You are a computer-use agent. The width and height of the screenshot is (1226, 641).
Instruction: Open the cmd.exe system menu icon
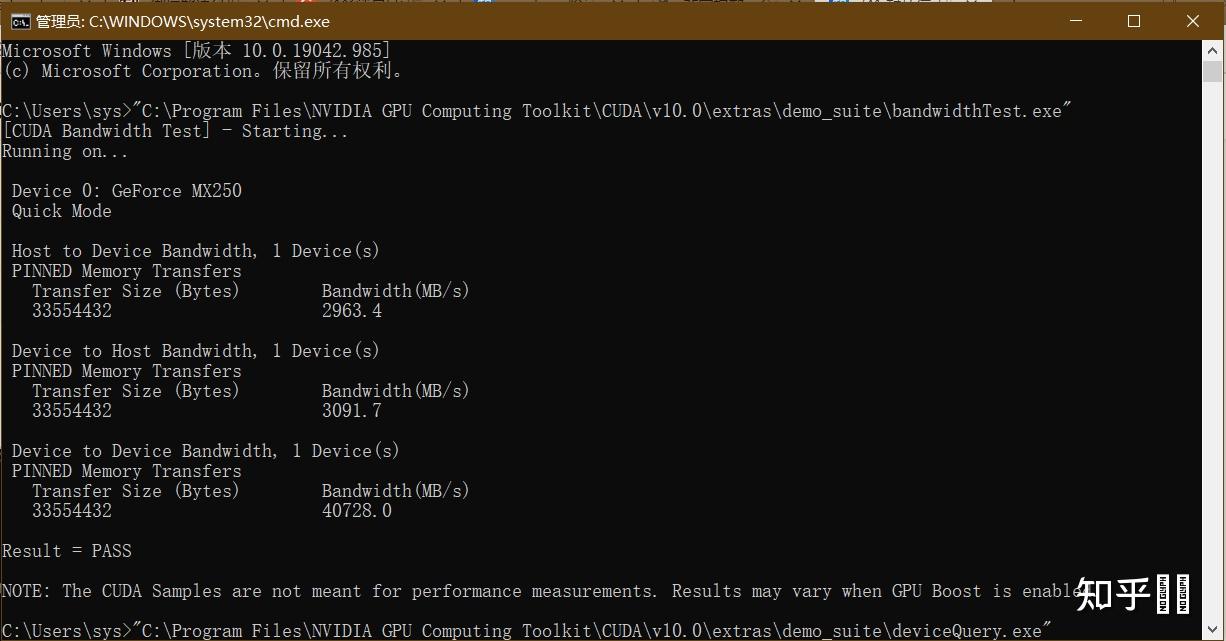tap(19, 21)
